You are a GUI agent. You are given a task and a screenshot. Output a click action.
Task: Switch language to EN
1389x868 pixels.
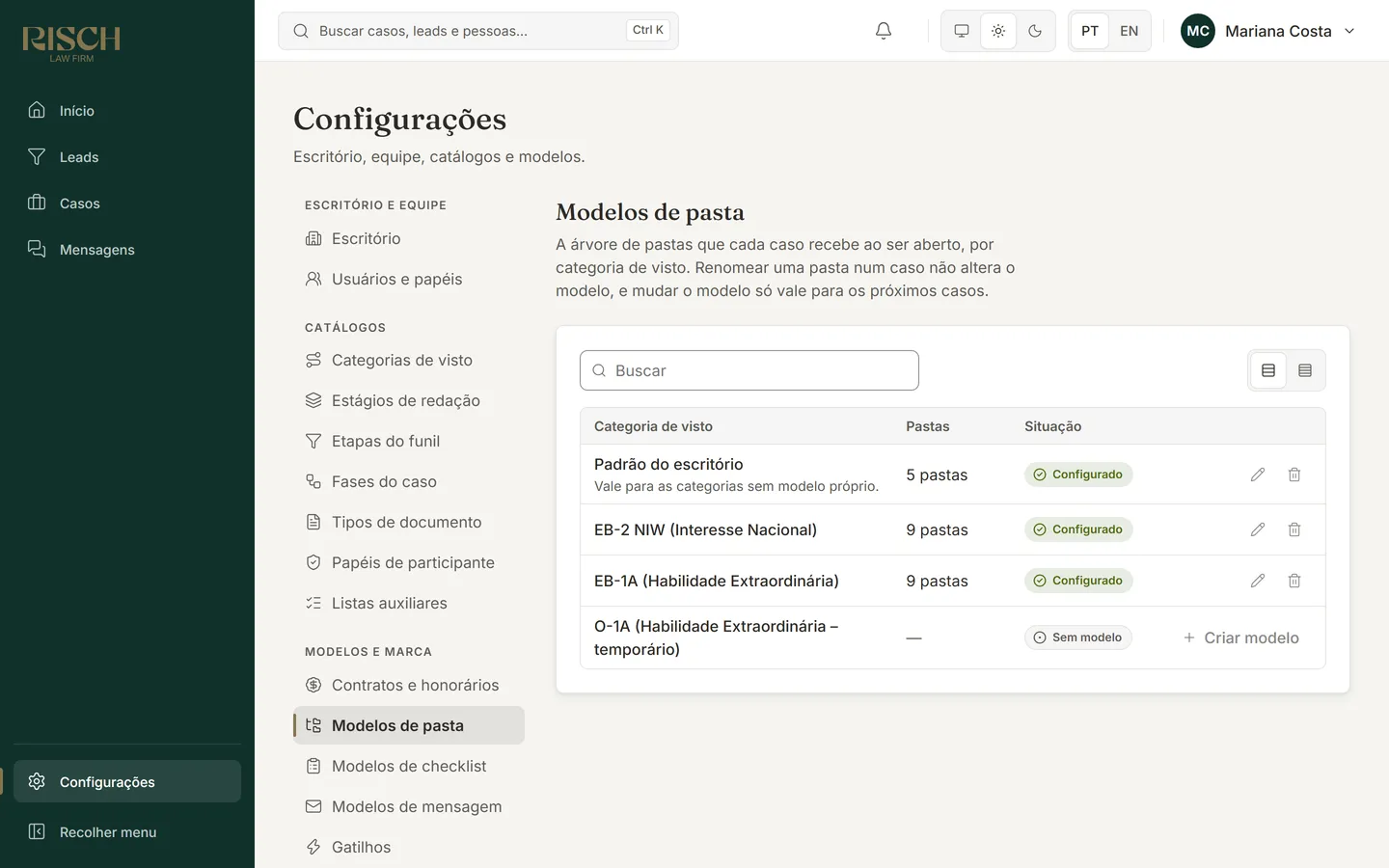(1130, 31)
